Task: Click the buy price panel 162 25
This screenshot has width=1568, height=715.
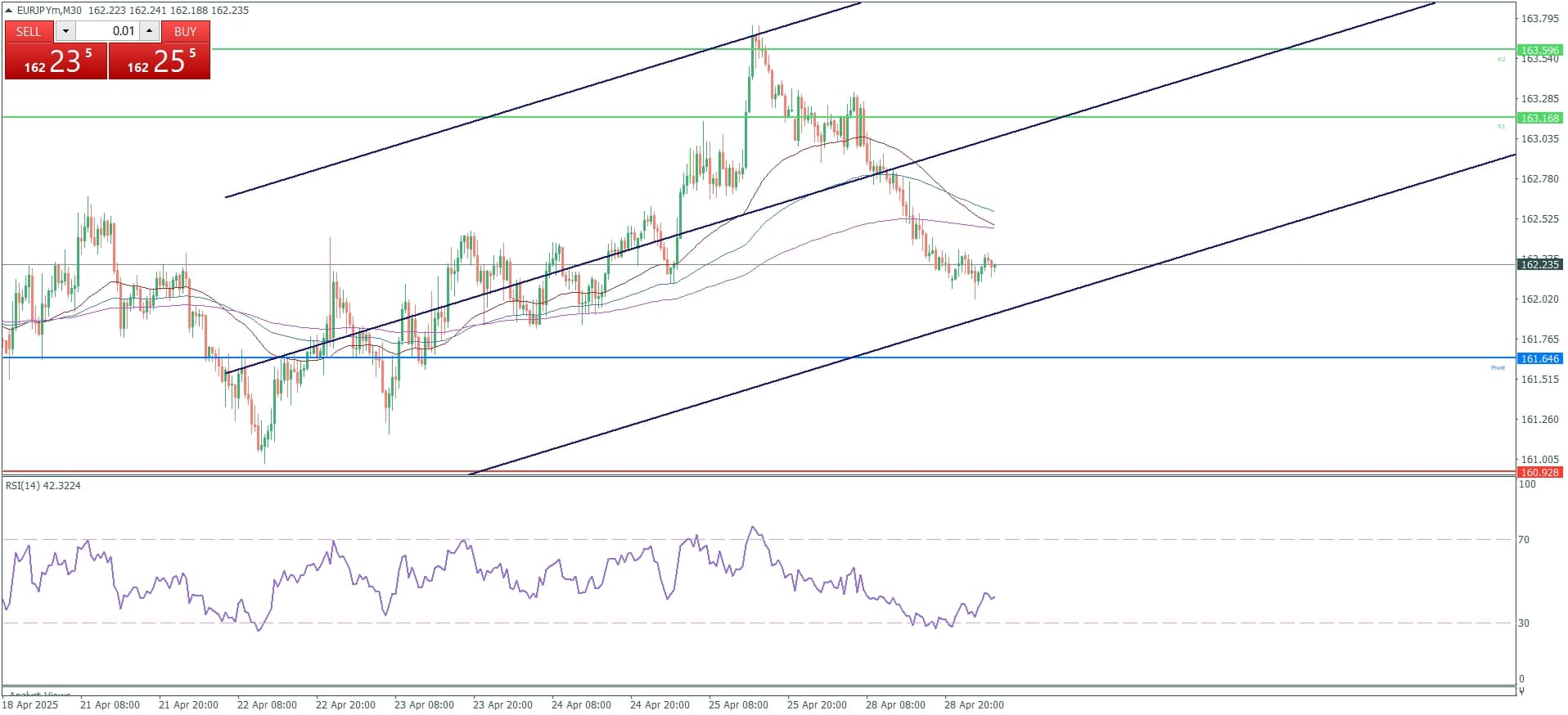Action: 160,61
